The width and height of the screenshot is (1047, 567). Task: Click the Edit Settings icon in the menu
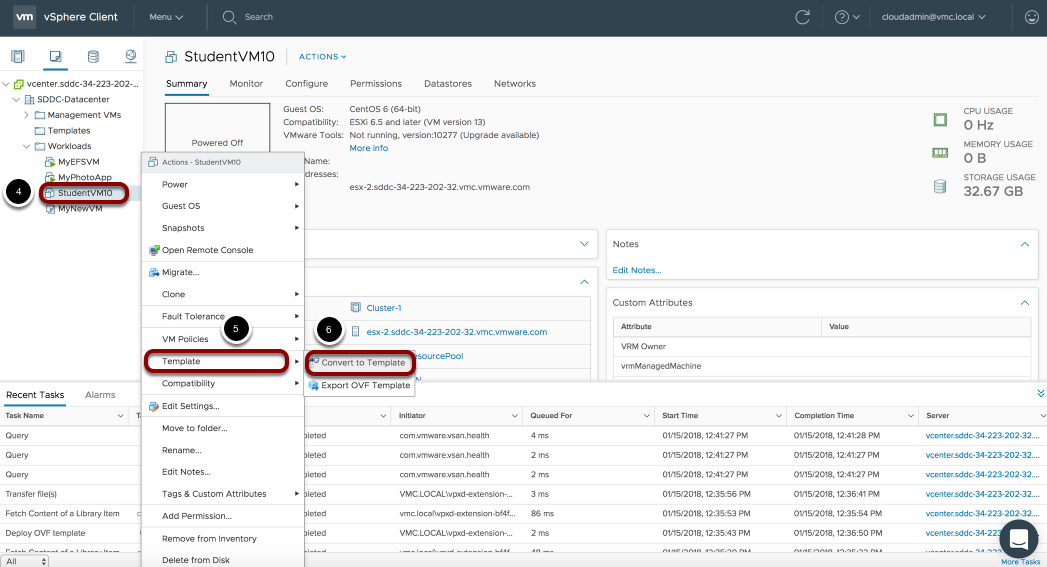tap(154, 406)
